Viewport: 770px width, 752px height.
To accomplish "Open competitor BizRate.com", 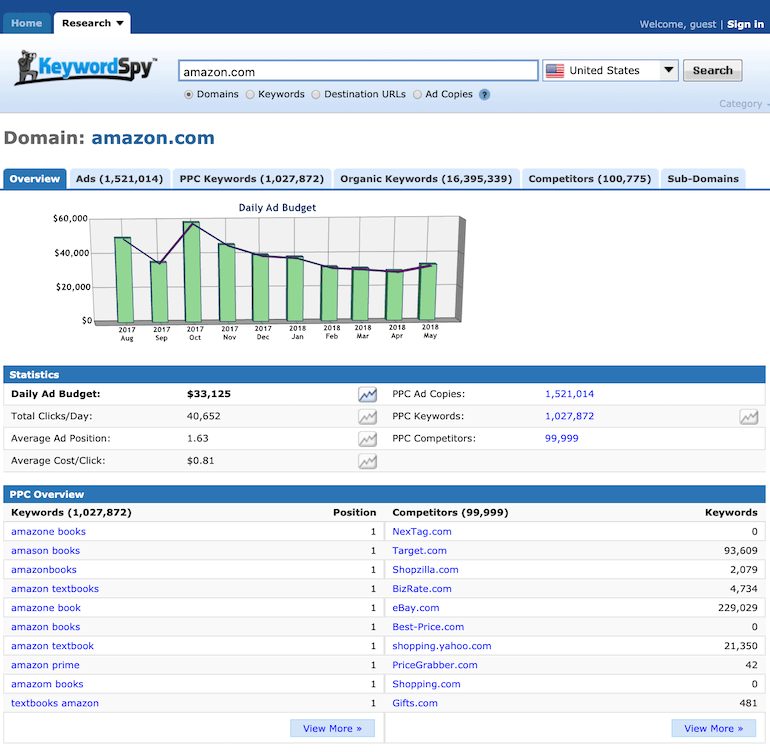I will coord(422,588).
